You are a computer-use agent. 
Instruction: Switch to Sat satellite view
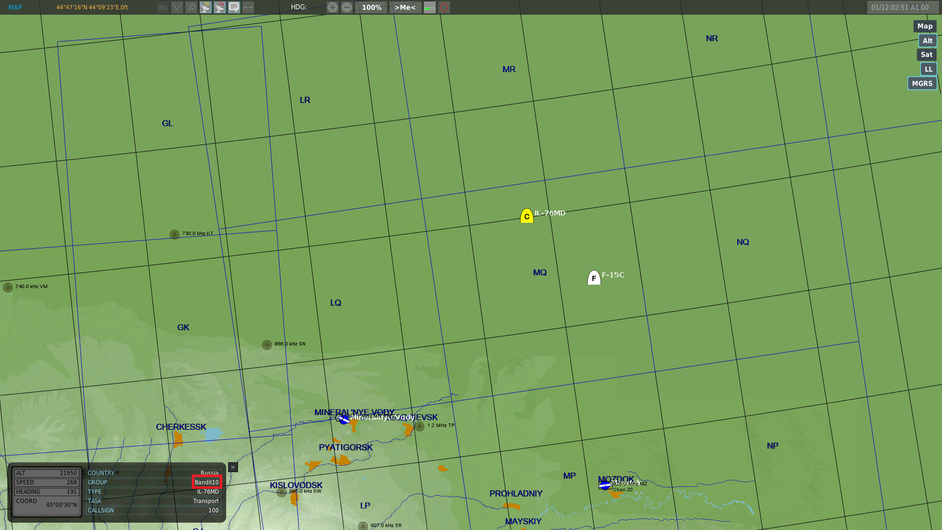click(927, 55)
